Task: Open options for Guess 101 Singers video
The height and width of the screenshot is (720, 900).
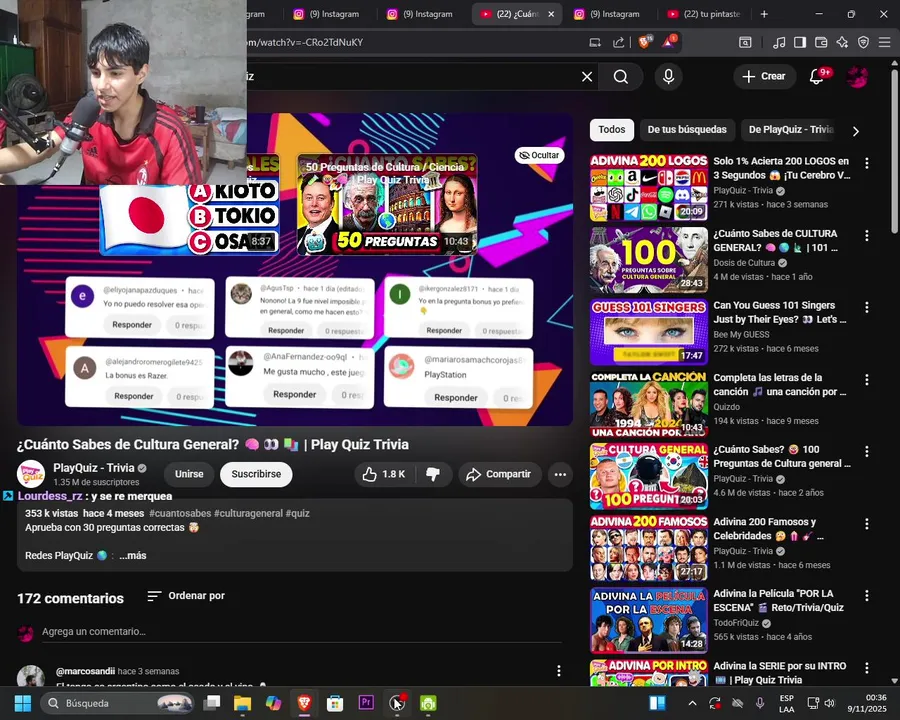Action: [867, 307]
